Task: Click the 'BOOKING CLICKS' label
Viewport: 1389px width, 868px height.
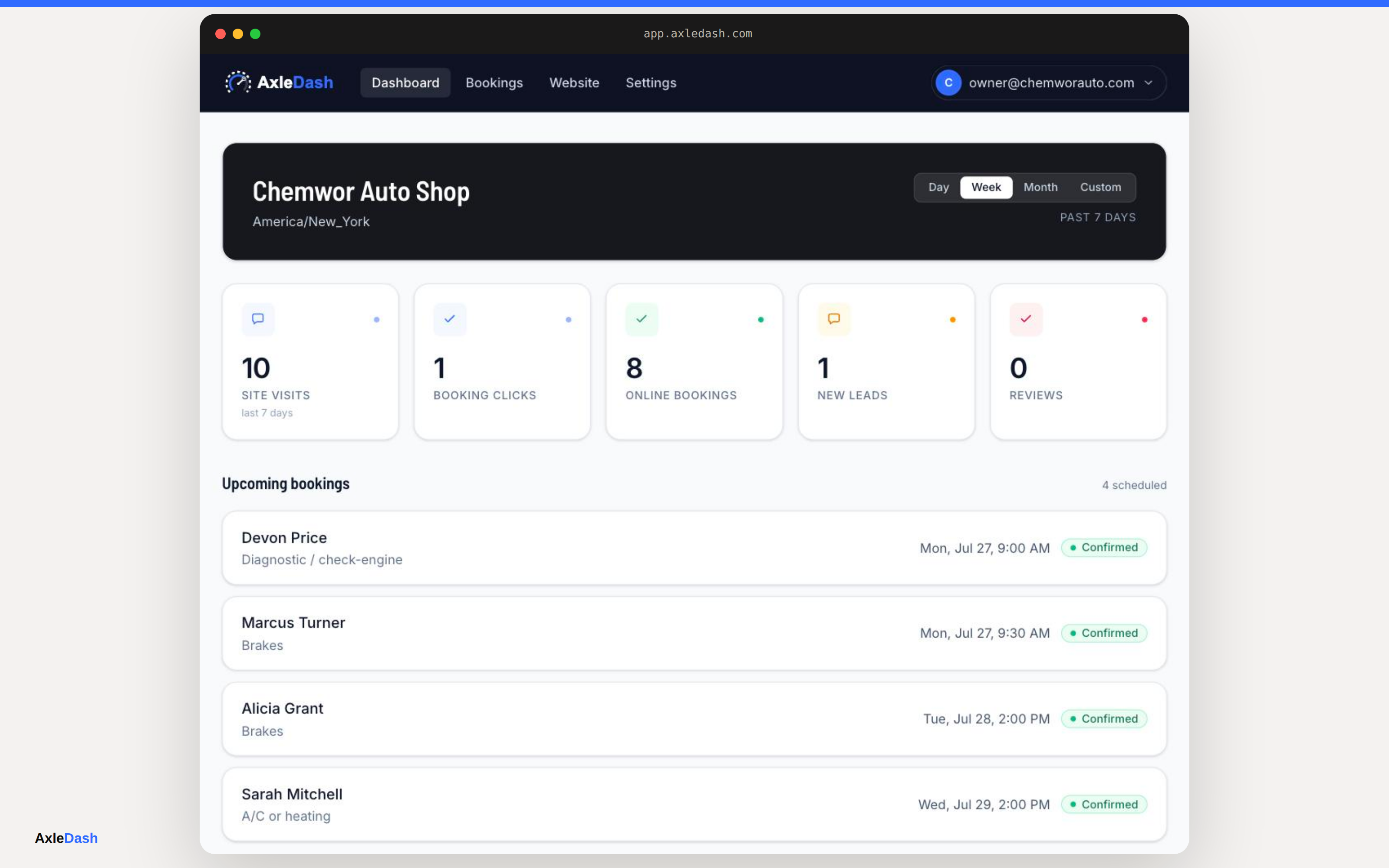Action: pyautogui.click(x=484, y=395)
